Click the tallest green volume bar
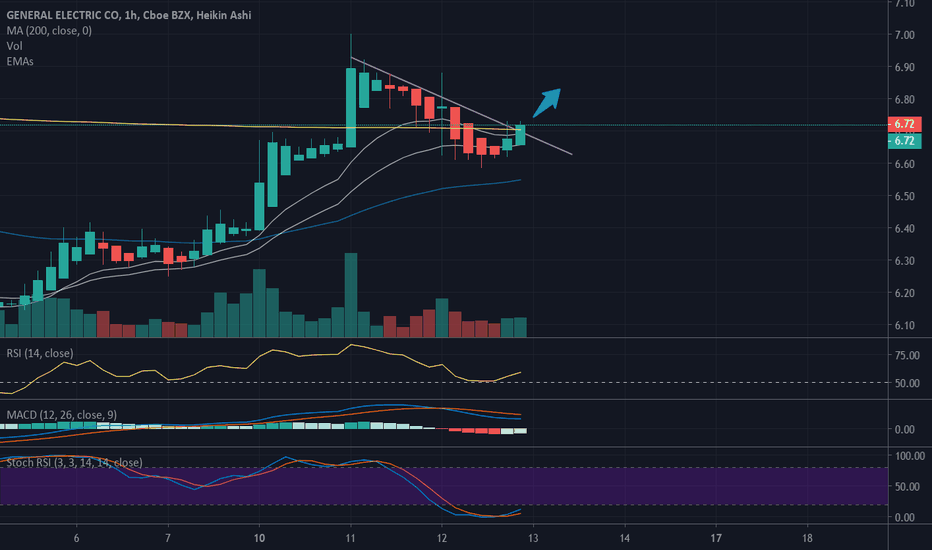Image resolution: width=932 pixels, height=550 pixels. pyautogui.click(x=351, y=295)
